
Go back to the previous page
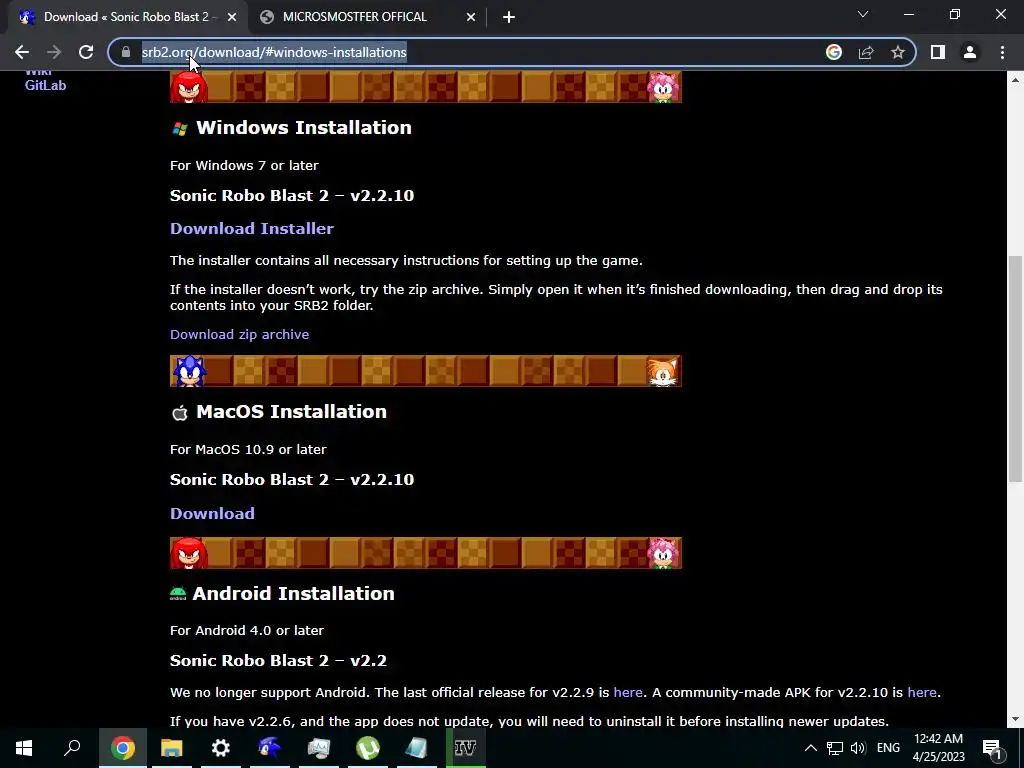tap(22, 52)
